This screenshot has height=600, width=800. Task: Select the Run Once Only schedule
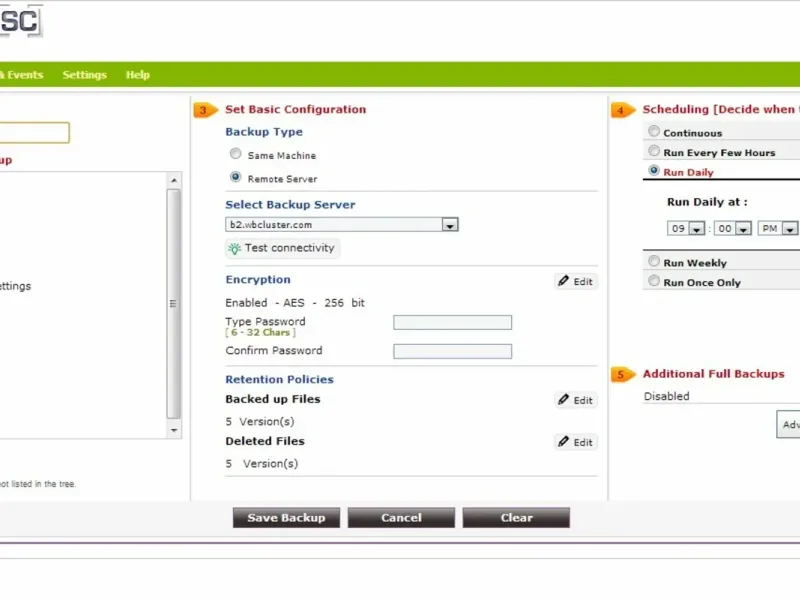coord(654,281)
